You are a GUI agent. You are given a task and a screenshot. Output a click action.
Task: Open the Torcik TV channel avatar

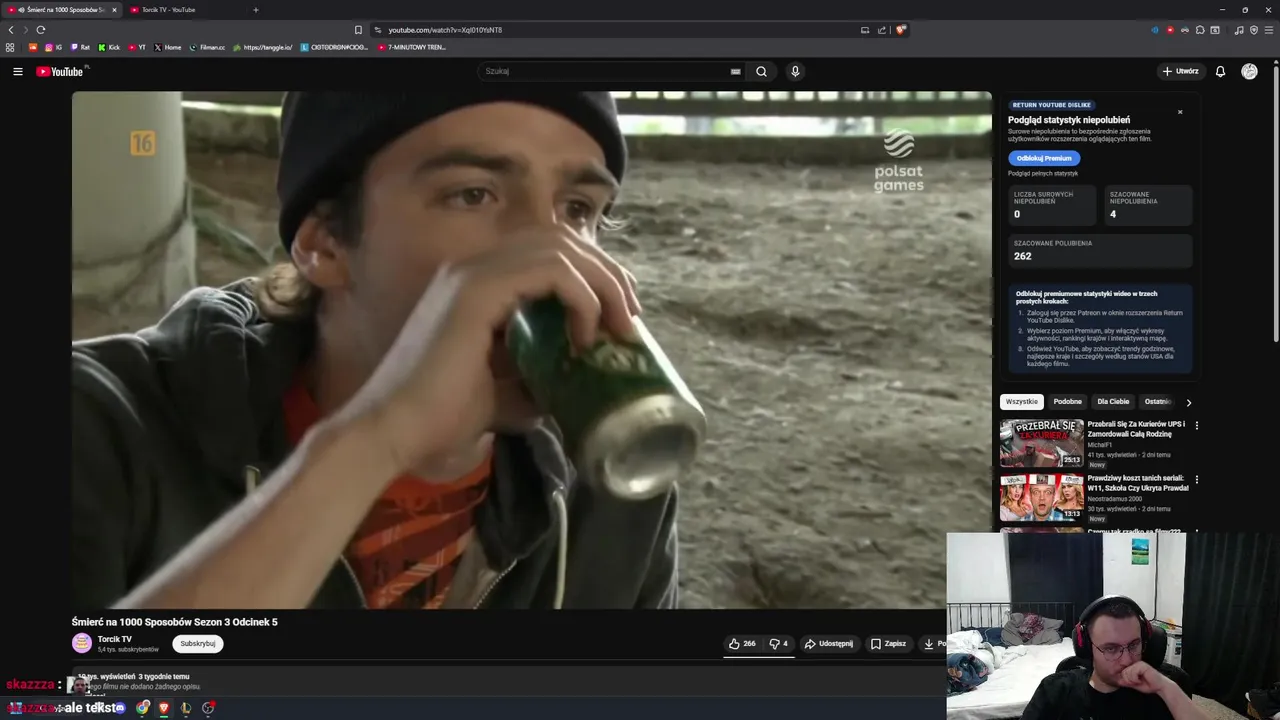point(82,643)
